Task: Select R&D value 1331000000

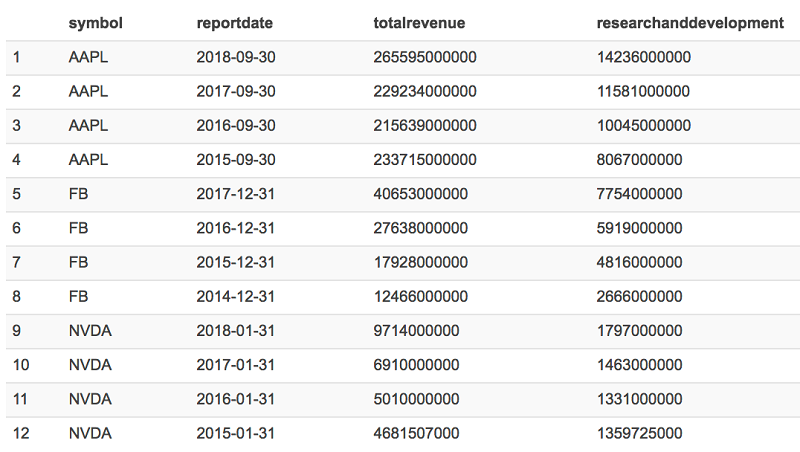Action: pyautogui.click(x=639, y=399)
